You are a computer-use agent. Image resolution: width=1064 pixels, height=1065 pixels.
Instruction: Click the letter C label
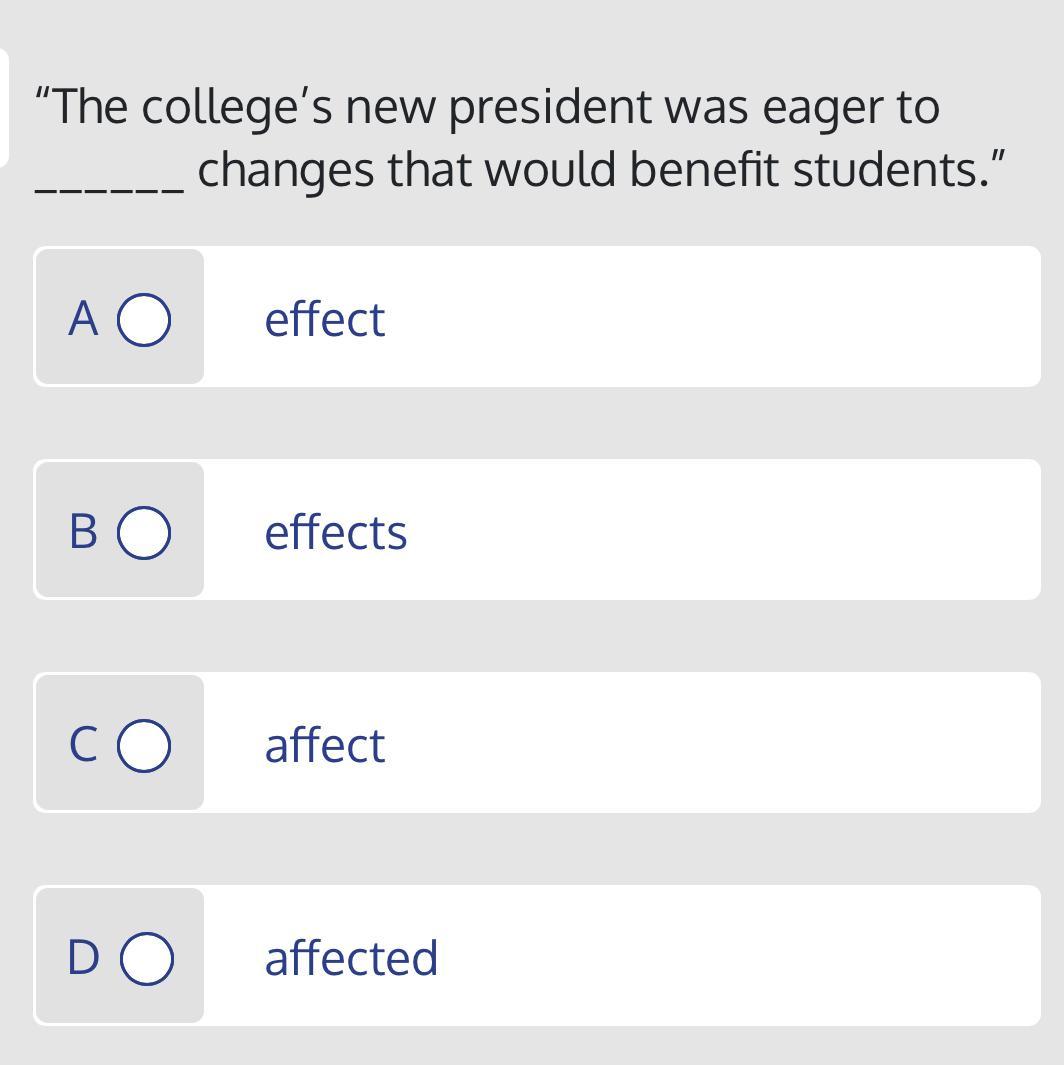(84, 745)
